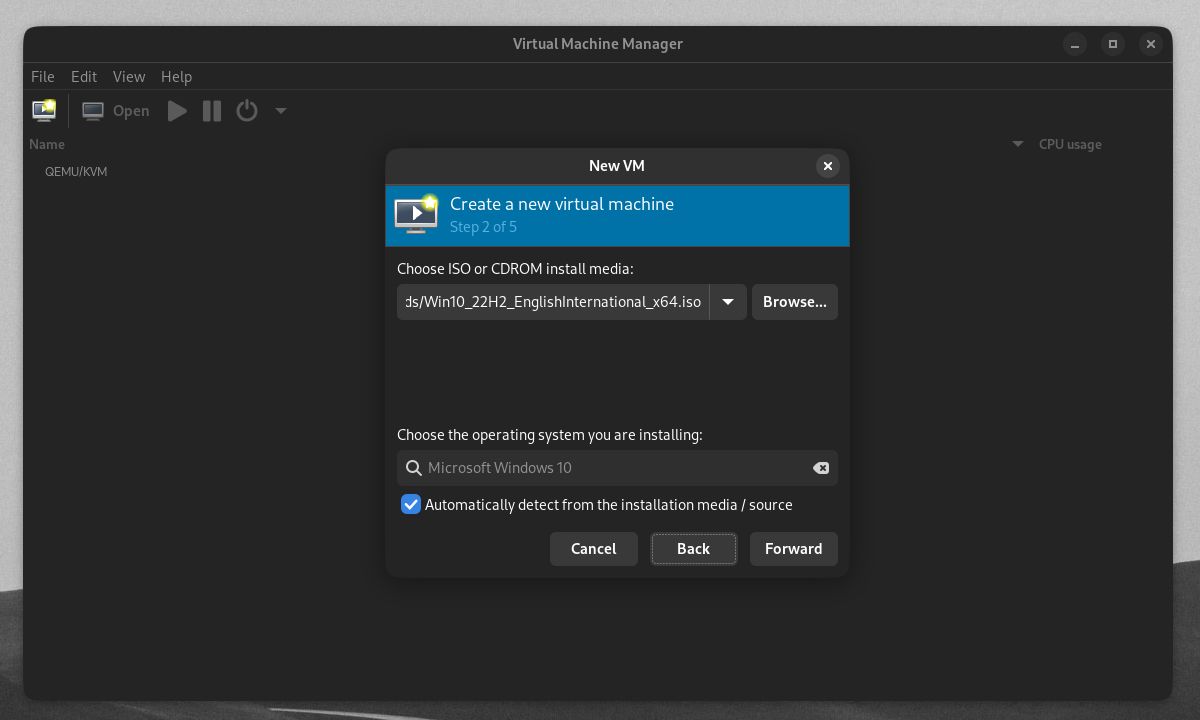Image resolution: width=1200 pixels, height=720 pixels.
Task: Pause the virtual machine with the pause icon
Action: click(x=211, y=111)
